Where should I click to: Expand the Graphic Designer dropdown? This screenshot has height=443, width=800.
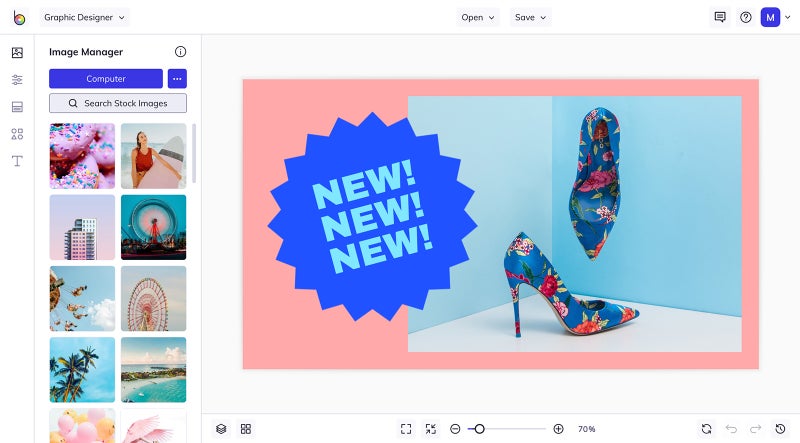tap(85, 17)
